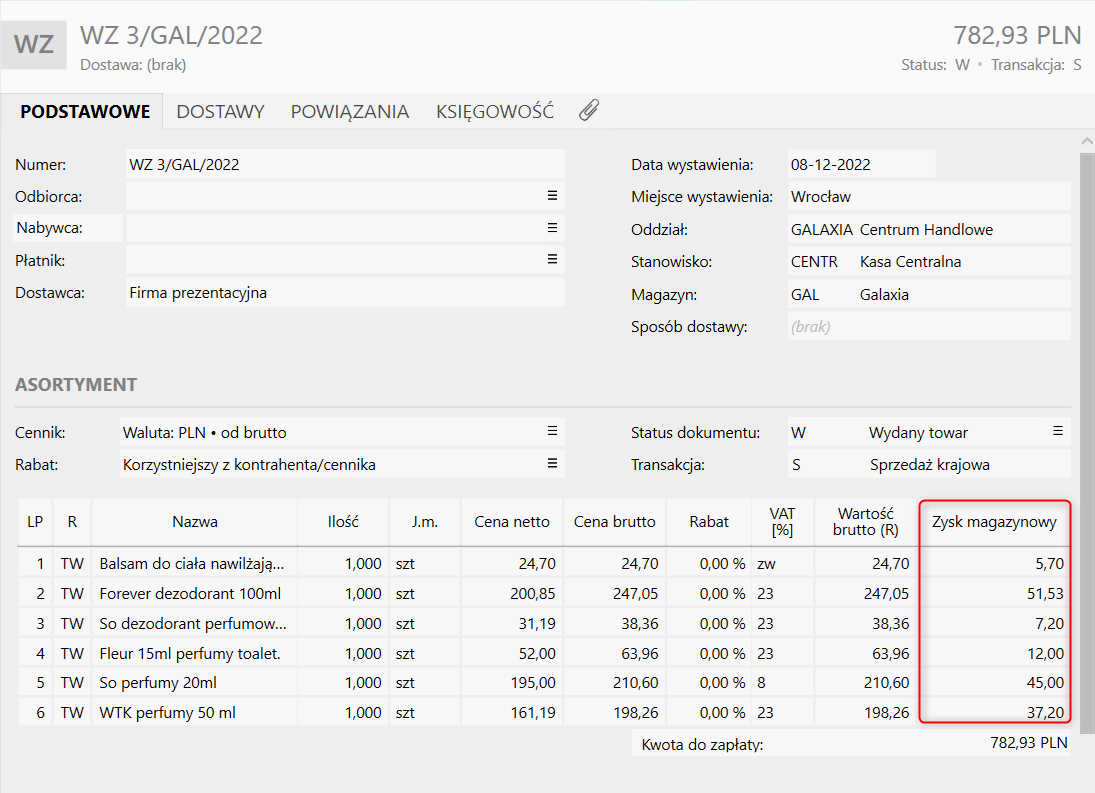1095x793 pixels.
Task: Sort by Zysk magazynowy column header
Action: (x=993, y=521)
